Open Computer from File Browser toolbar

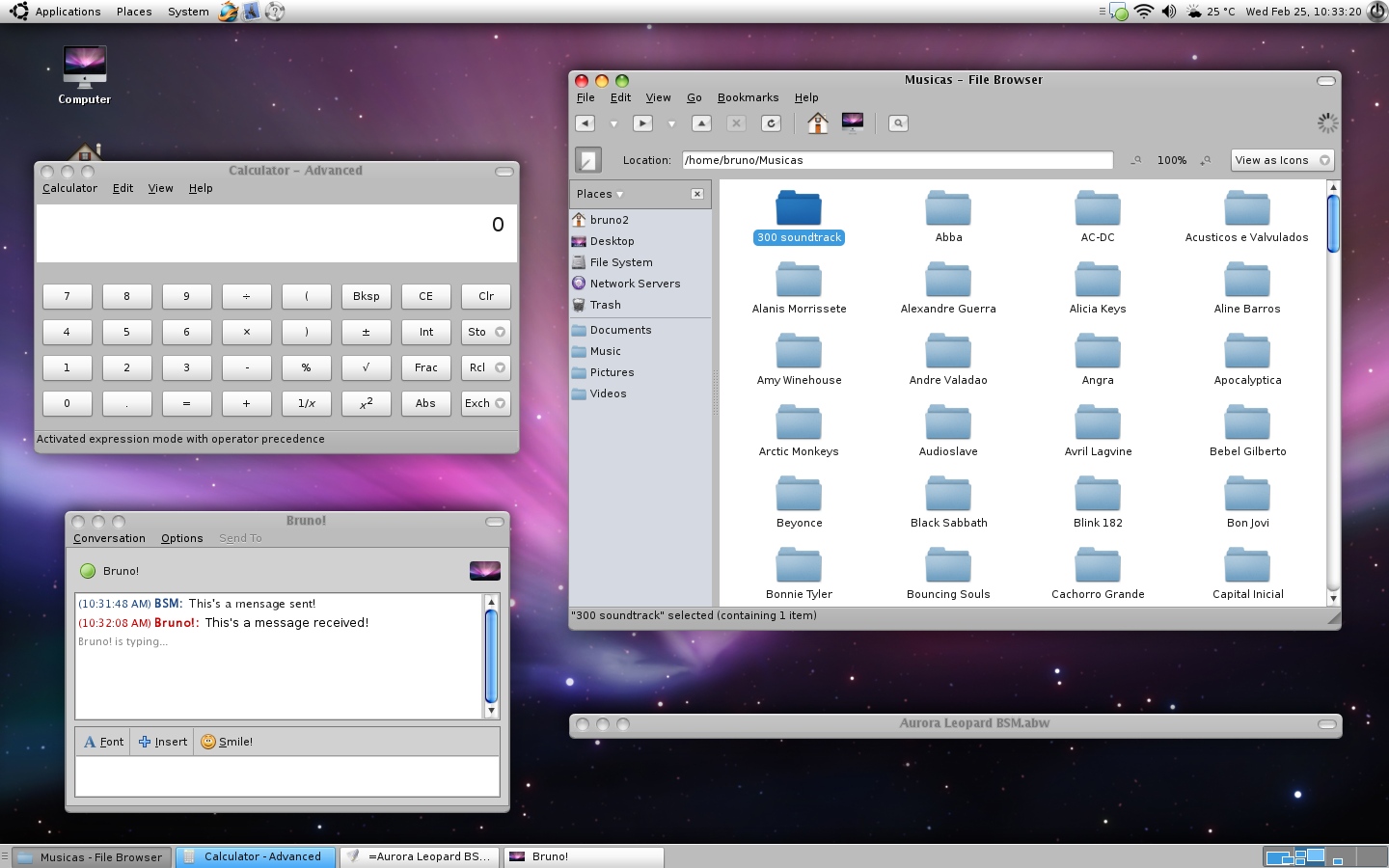853,122
